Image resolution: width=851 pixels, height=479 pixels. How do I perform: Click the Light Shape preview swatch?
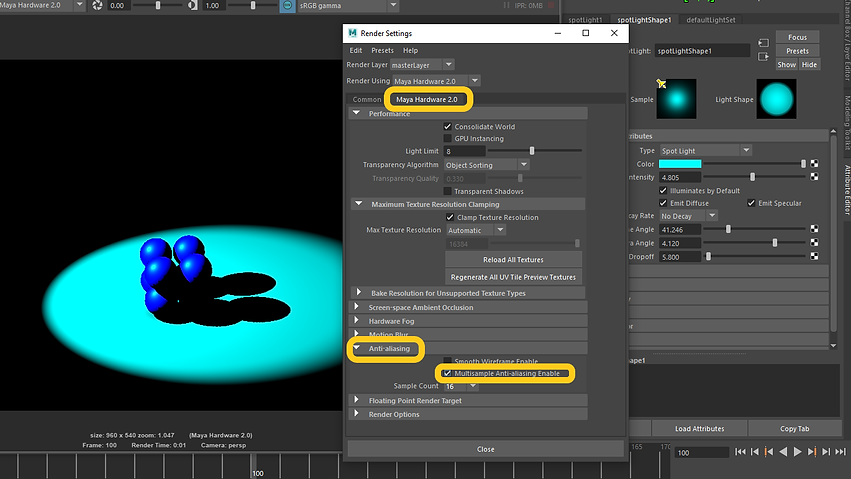(x=777, y=99)
